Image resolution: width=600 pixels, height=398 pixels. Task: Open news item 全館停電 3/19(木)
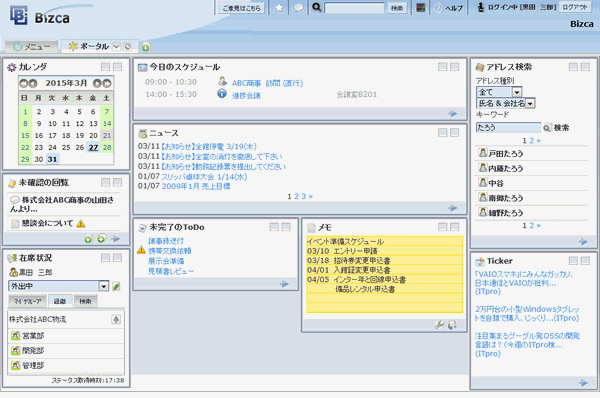tap(209, 147)
